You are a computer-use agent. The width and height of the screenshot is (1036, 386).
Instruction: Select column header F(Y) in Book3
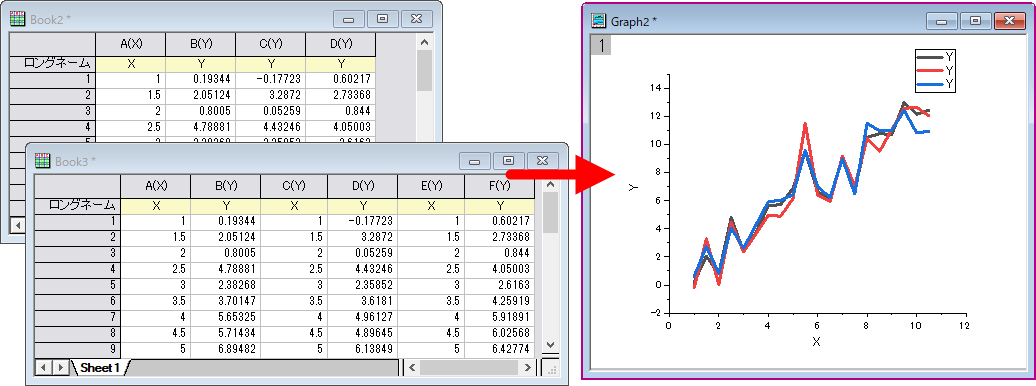[x=499, y=186]
